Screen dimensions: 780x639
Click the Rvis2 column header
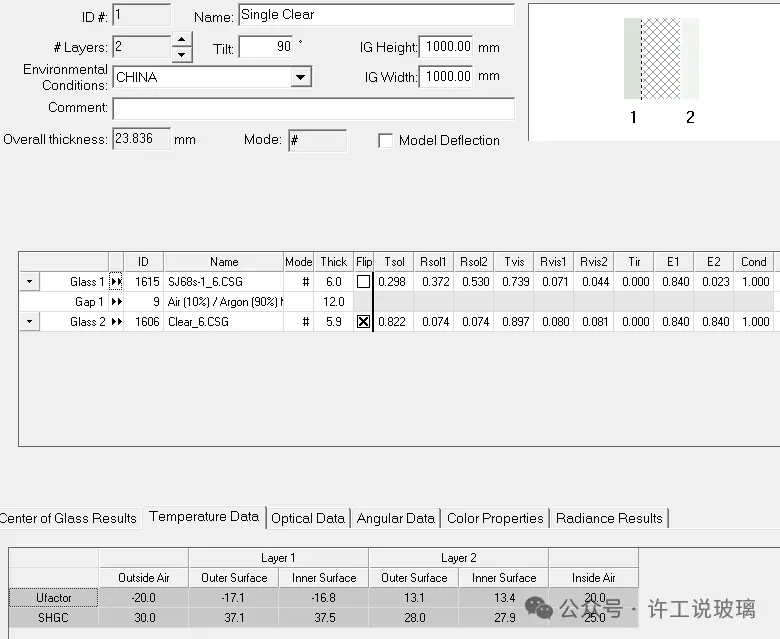click(x=594, y=262)
